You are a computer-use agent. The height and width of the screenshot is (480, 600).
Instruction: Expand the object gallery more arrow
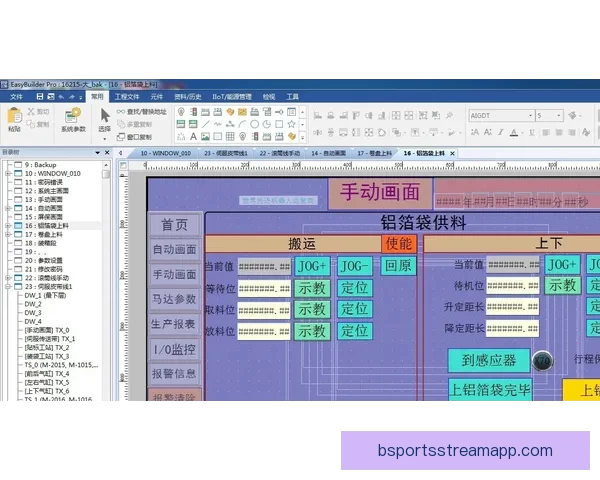[x=303, y=137]
